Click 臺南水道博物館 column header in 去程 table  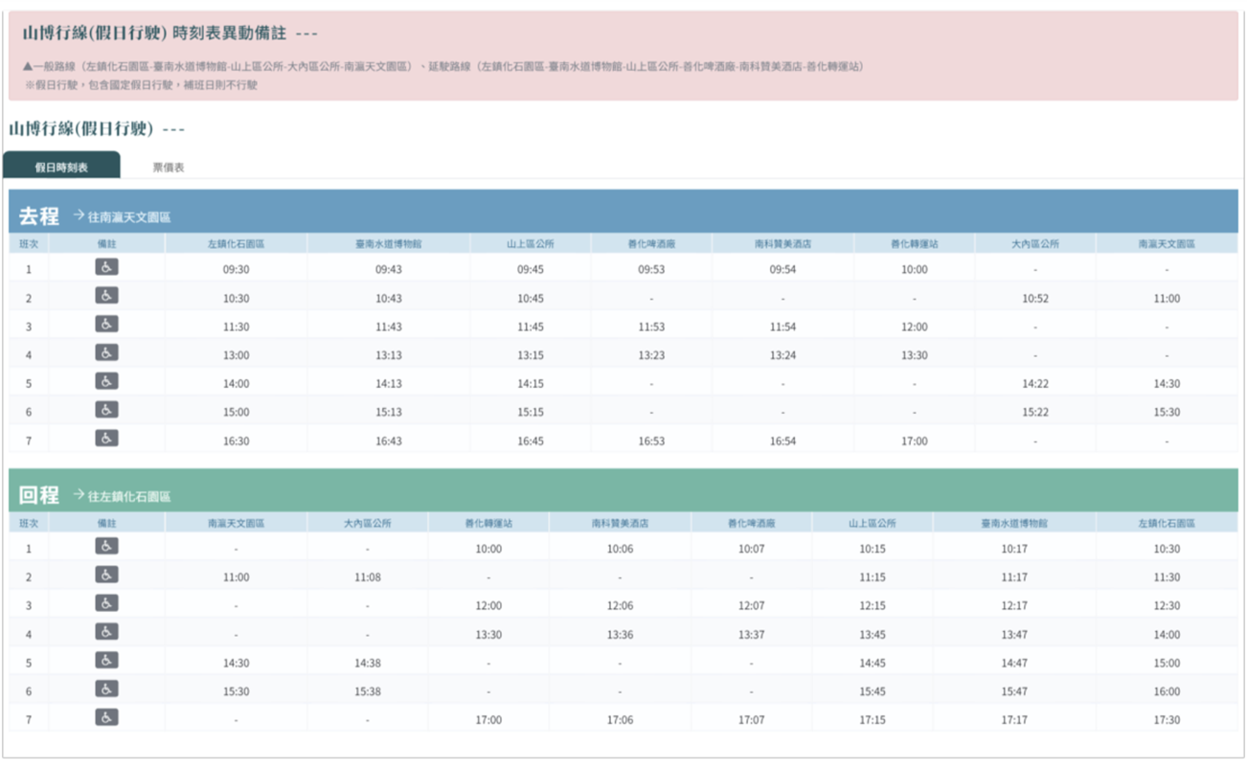pos(388,244)
